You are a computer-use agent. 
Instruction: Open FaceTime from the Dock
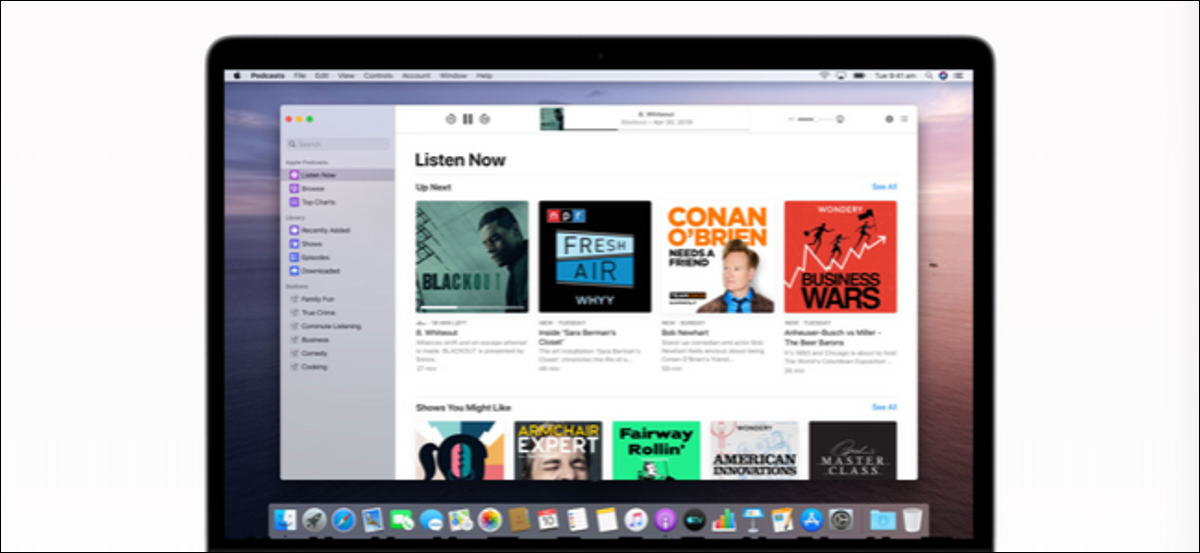(402, 519)
